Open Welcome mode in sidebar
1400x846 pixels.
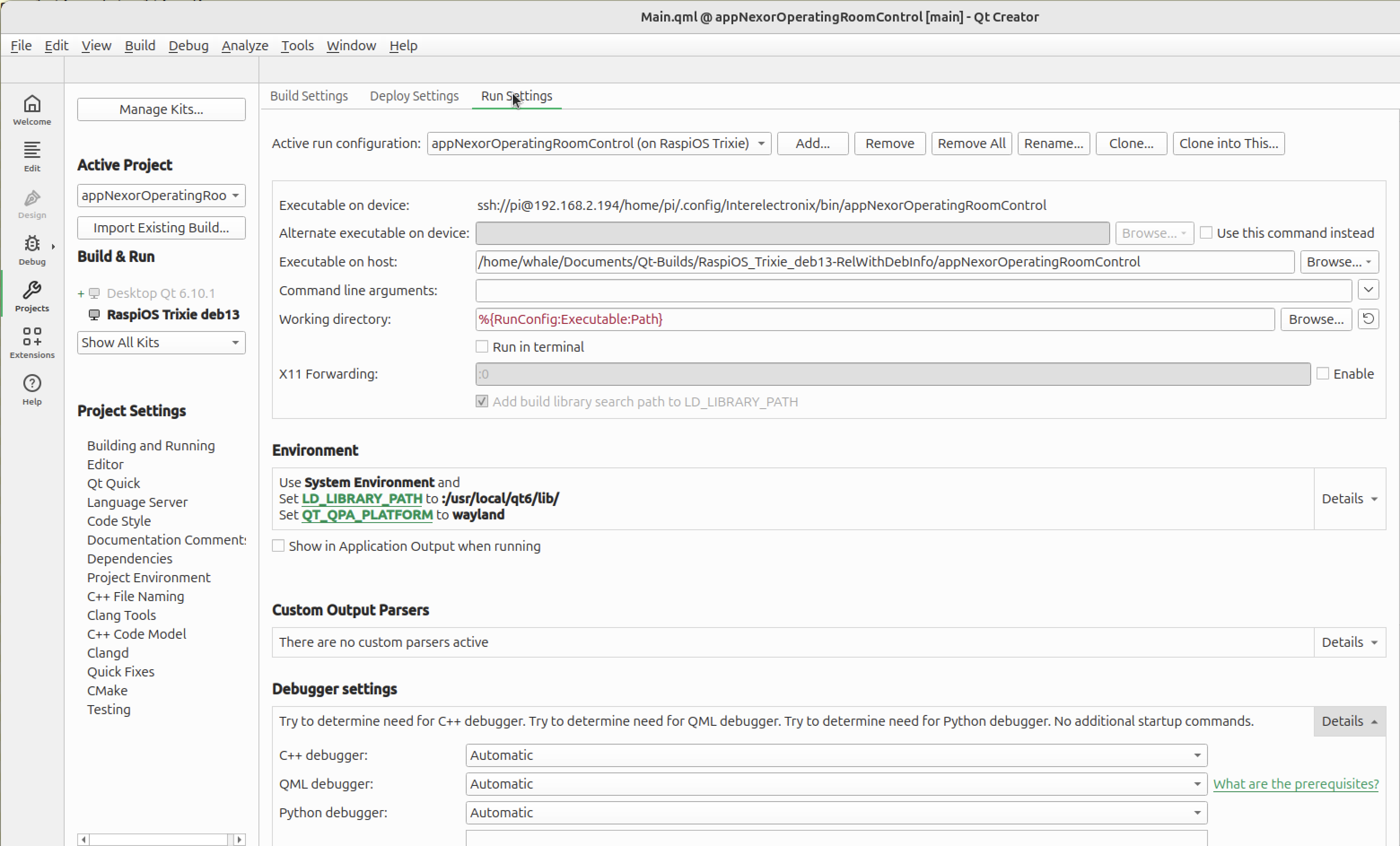[32, 109]
